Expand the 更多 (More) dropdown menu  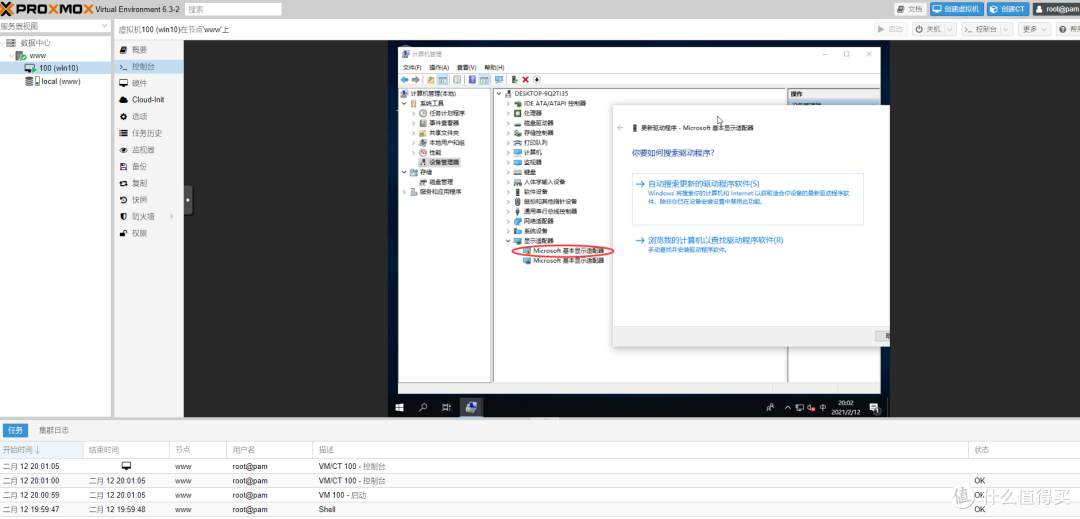click(1034, 30)
